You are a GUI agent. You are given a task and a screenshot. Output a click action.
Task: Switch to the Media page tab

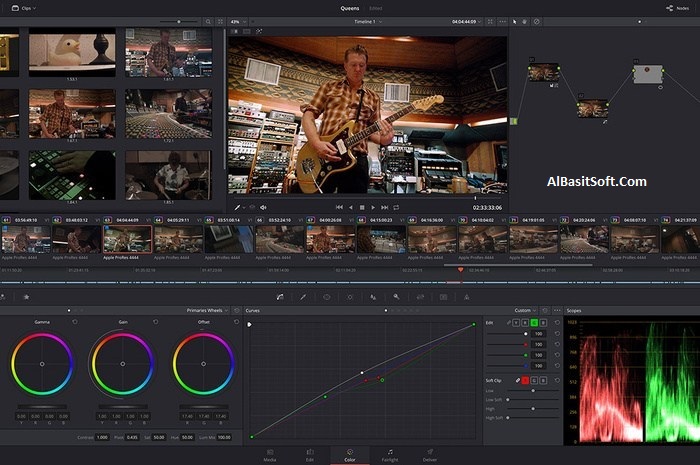270,455
